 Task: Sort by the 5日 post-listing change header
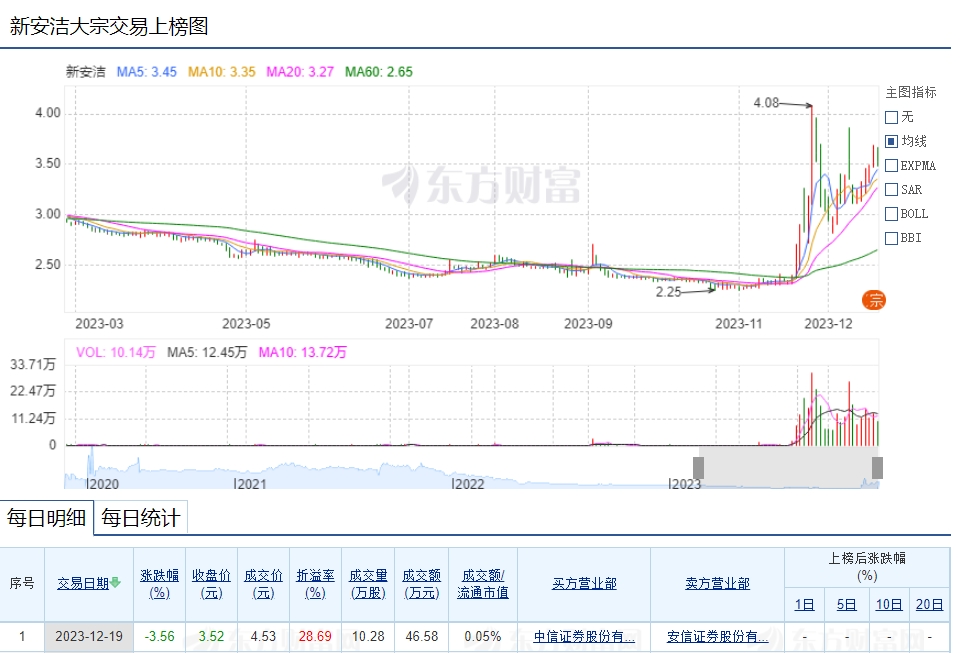point(846,604)
